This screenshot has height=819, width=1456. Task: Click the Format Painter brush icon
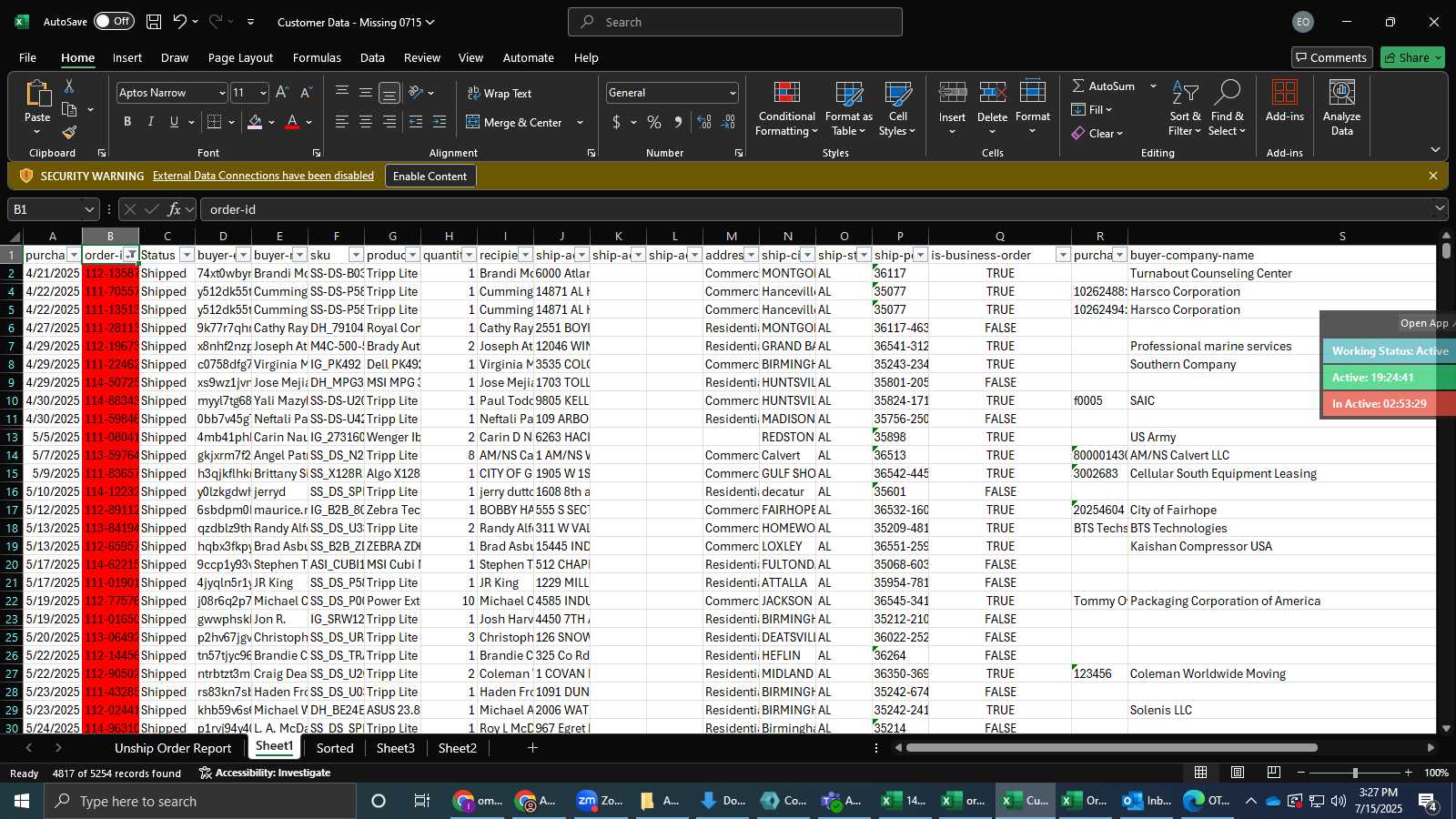click(69, 133)
